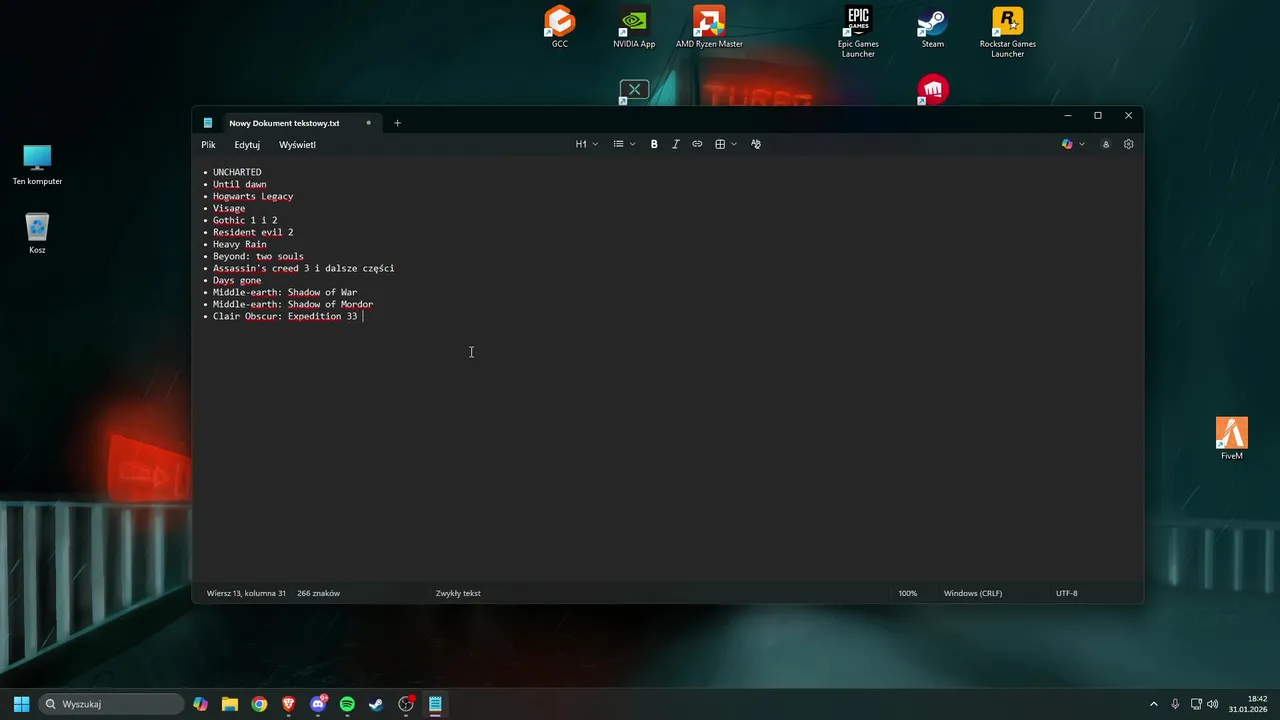Screen dimensions: 1280x720
Task: Open File Explorer from the taskbar
Action: pos(230,704)
